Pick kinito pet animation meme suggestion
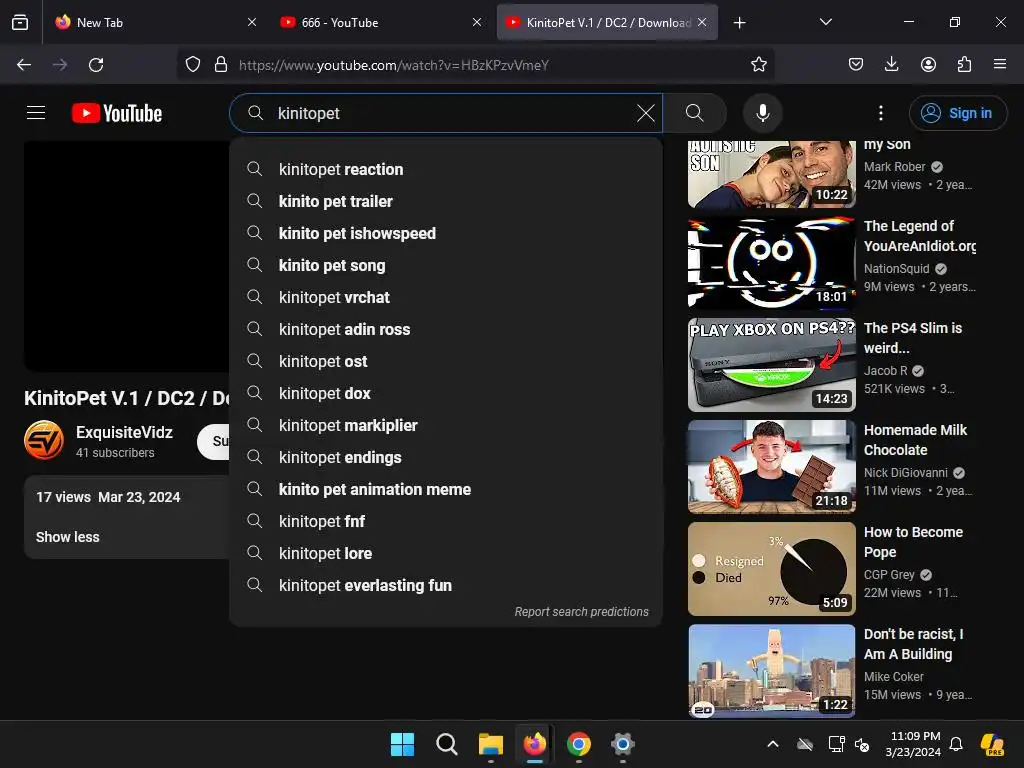 tap(446, 489)
